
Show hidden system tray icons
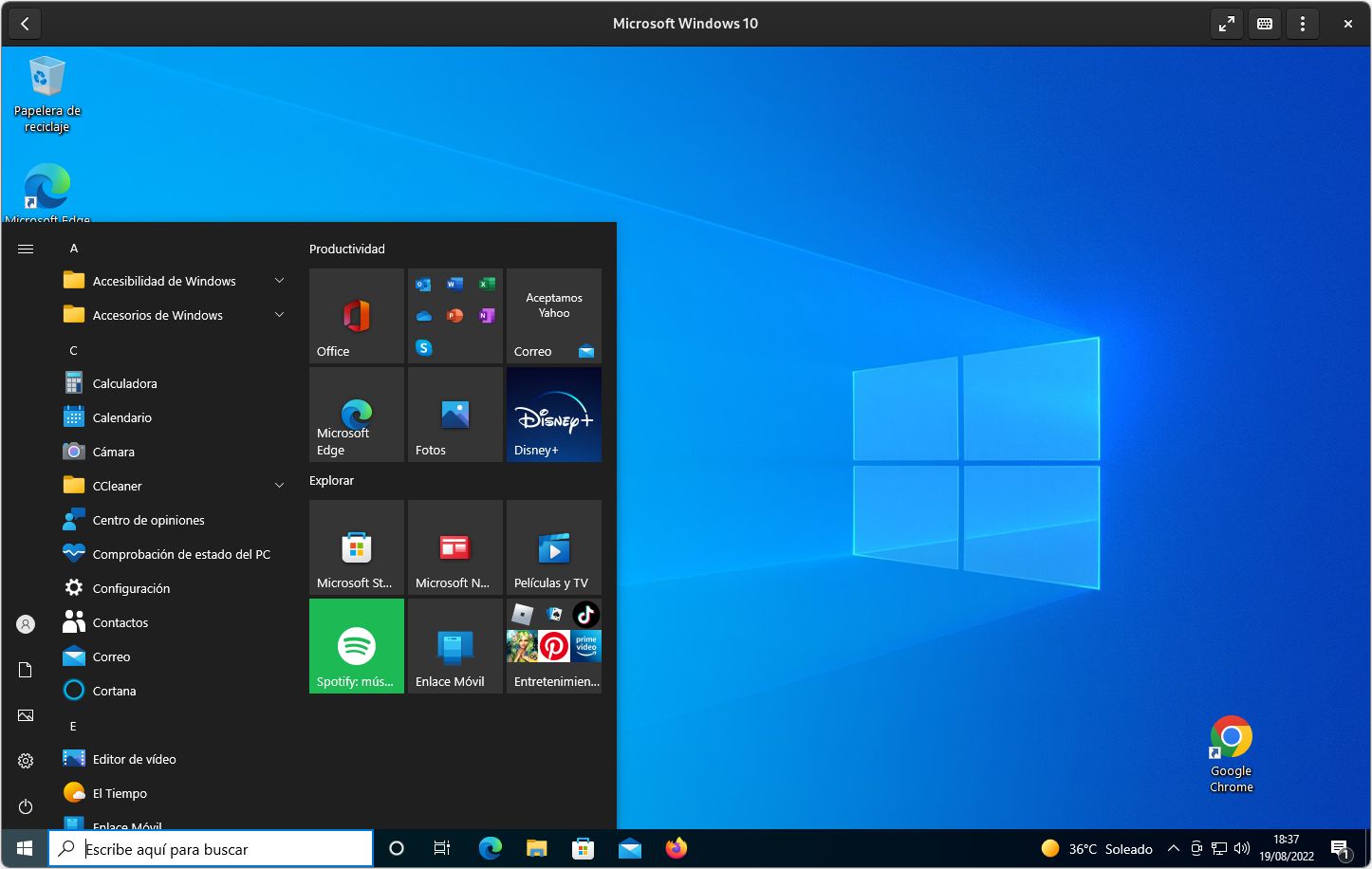coord(1173,849)
